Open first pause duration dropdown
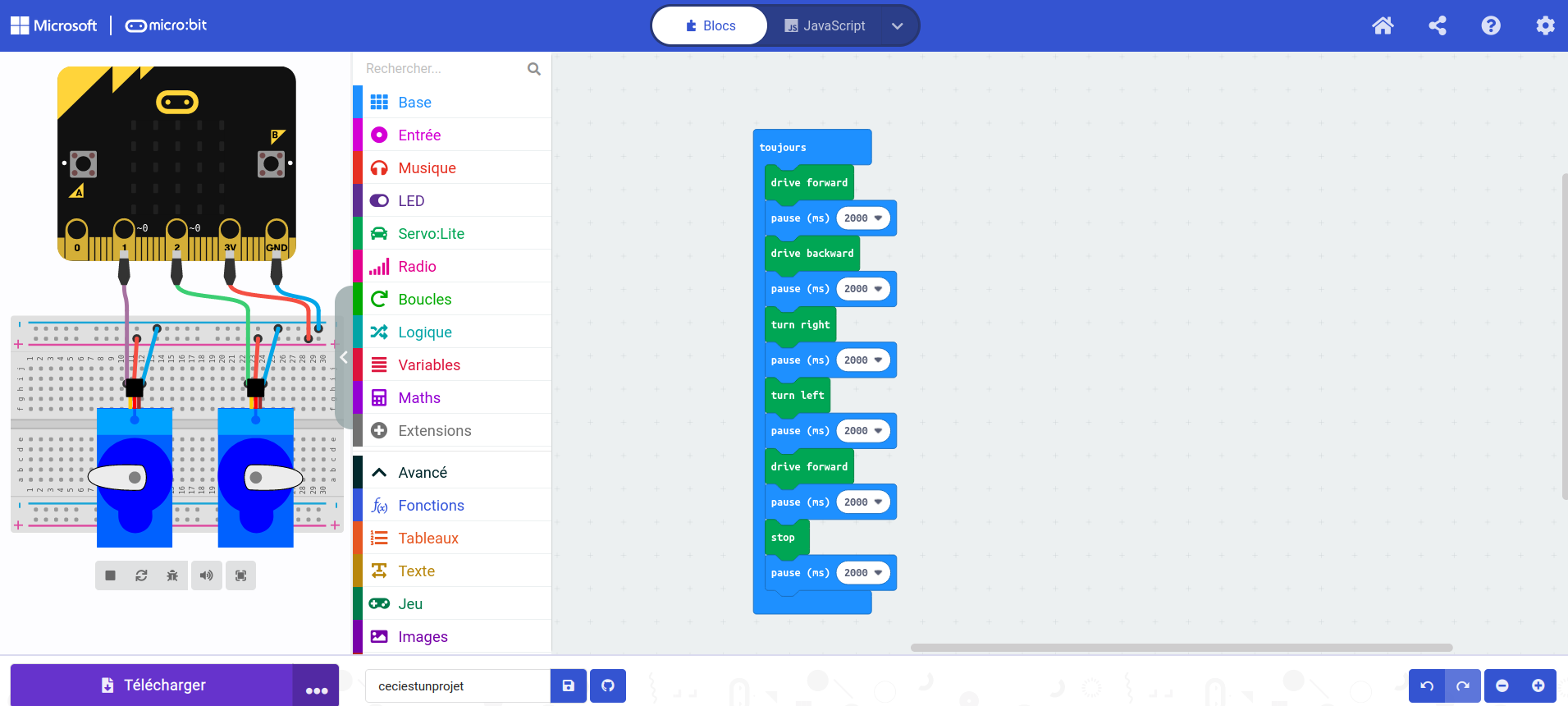This screenshot has width=1568, height=706. click(878, 218)
